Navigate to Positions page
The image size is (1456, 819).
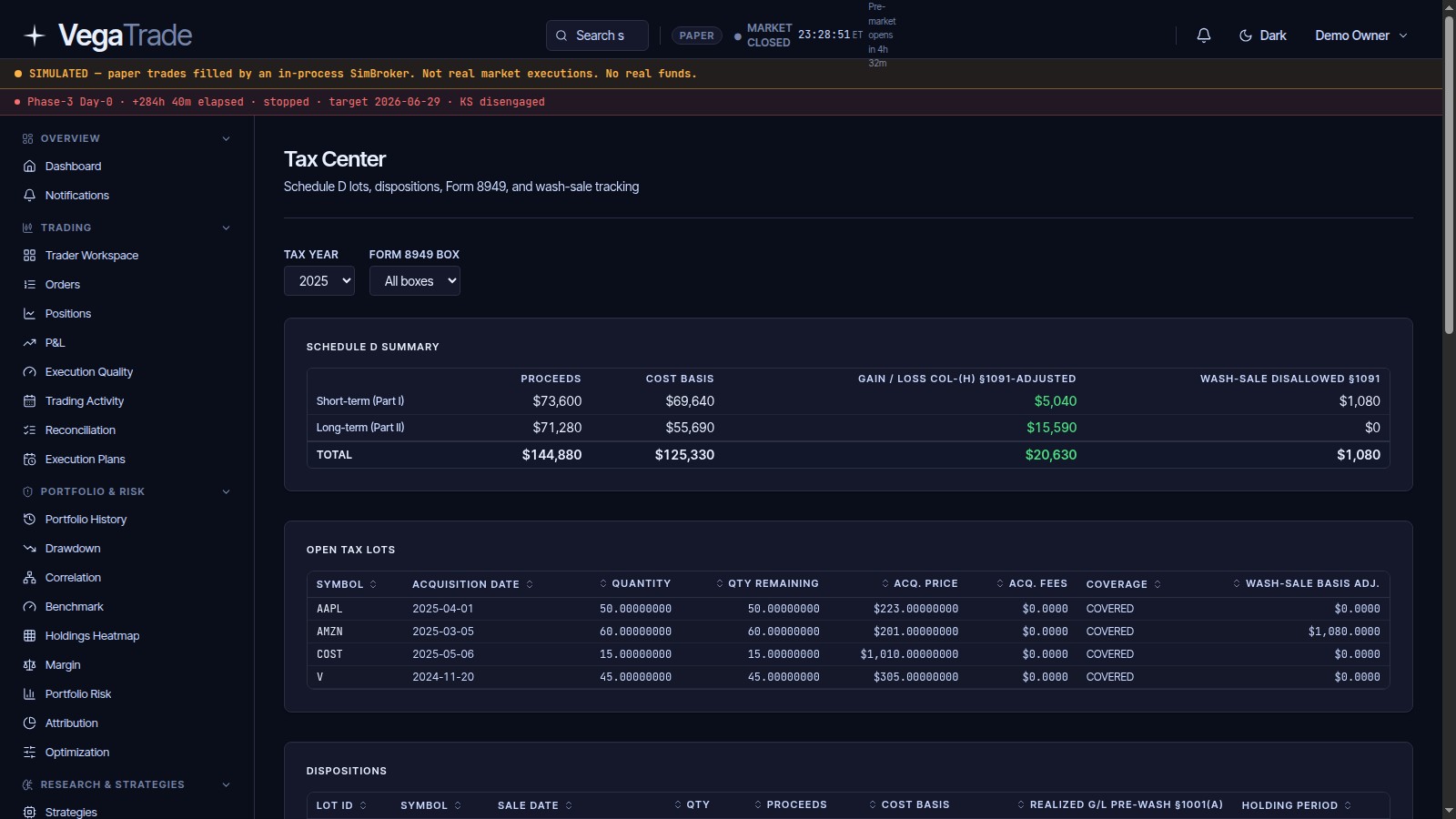[68, 314]
